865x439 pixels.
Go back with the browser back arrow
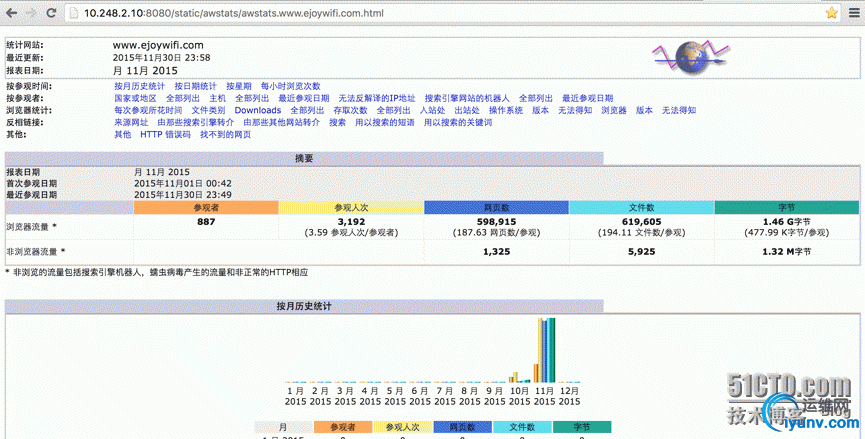tap(12, 13)
